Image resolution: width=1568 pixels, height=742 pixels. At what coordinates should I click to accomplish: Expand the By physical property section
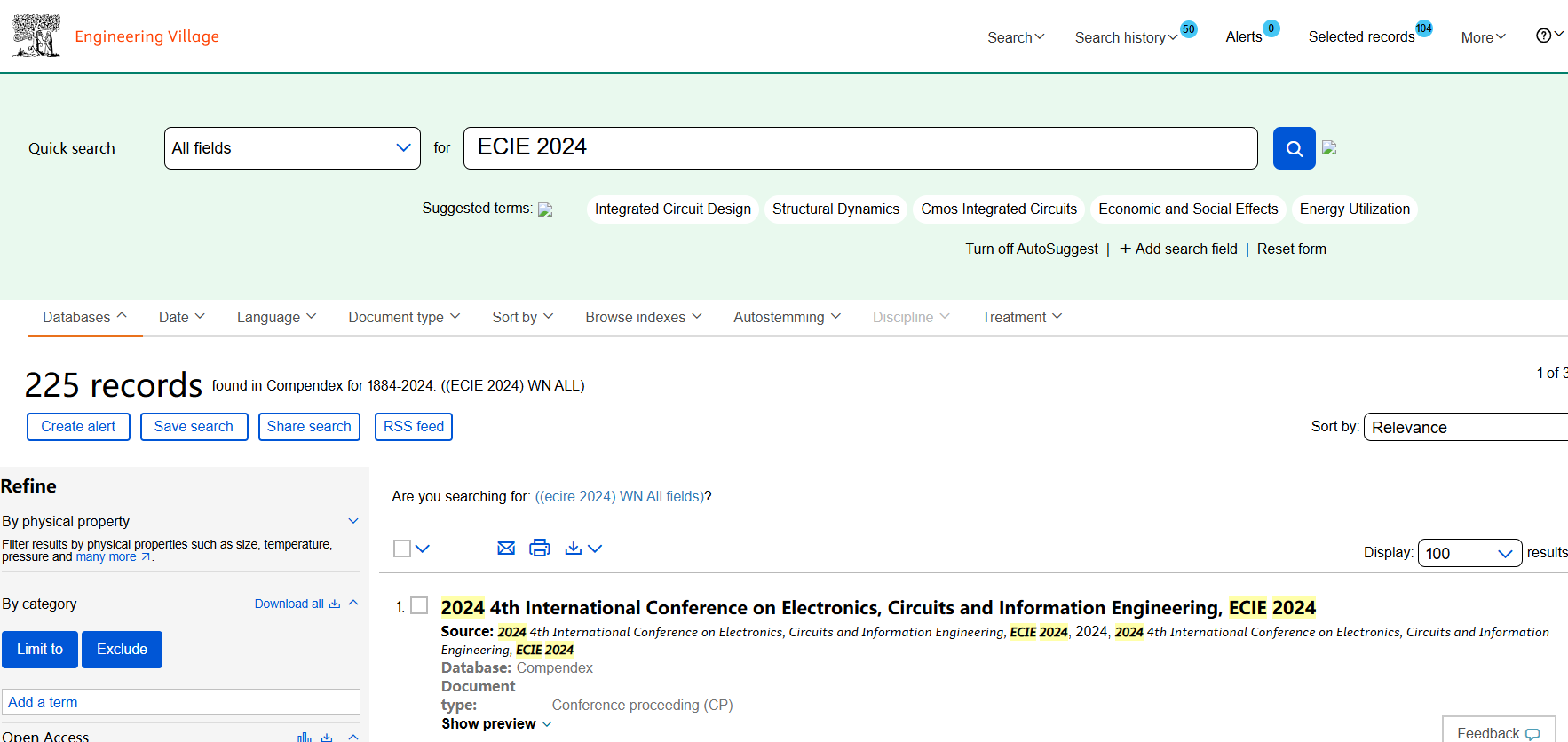click(x=353, y=521)
